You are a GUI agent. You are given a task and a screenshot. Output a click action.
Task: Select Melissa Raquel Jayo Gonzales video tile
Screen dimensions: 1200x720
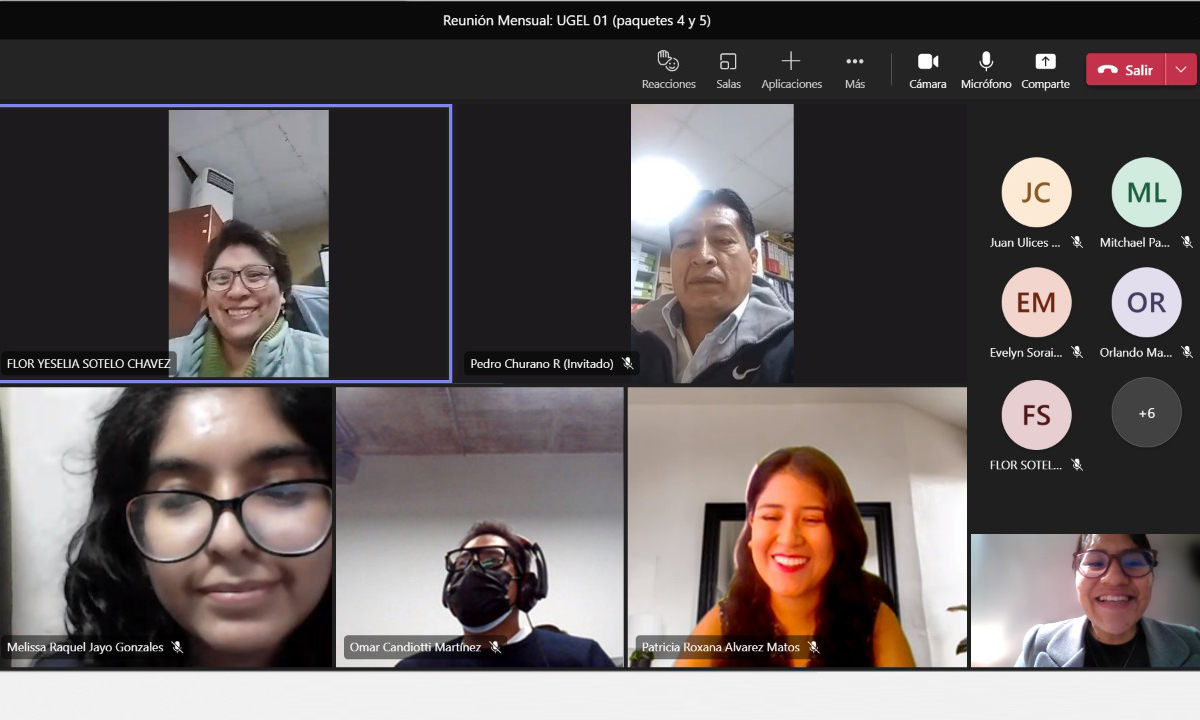click(x=166, y=527)
